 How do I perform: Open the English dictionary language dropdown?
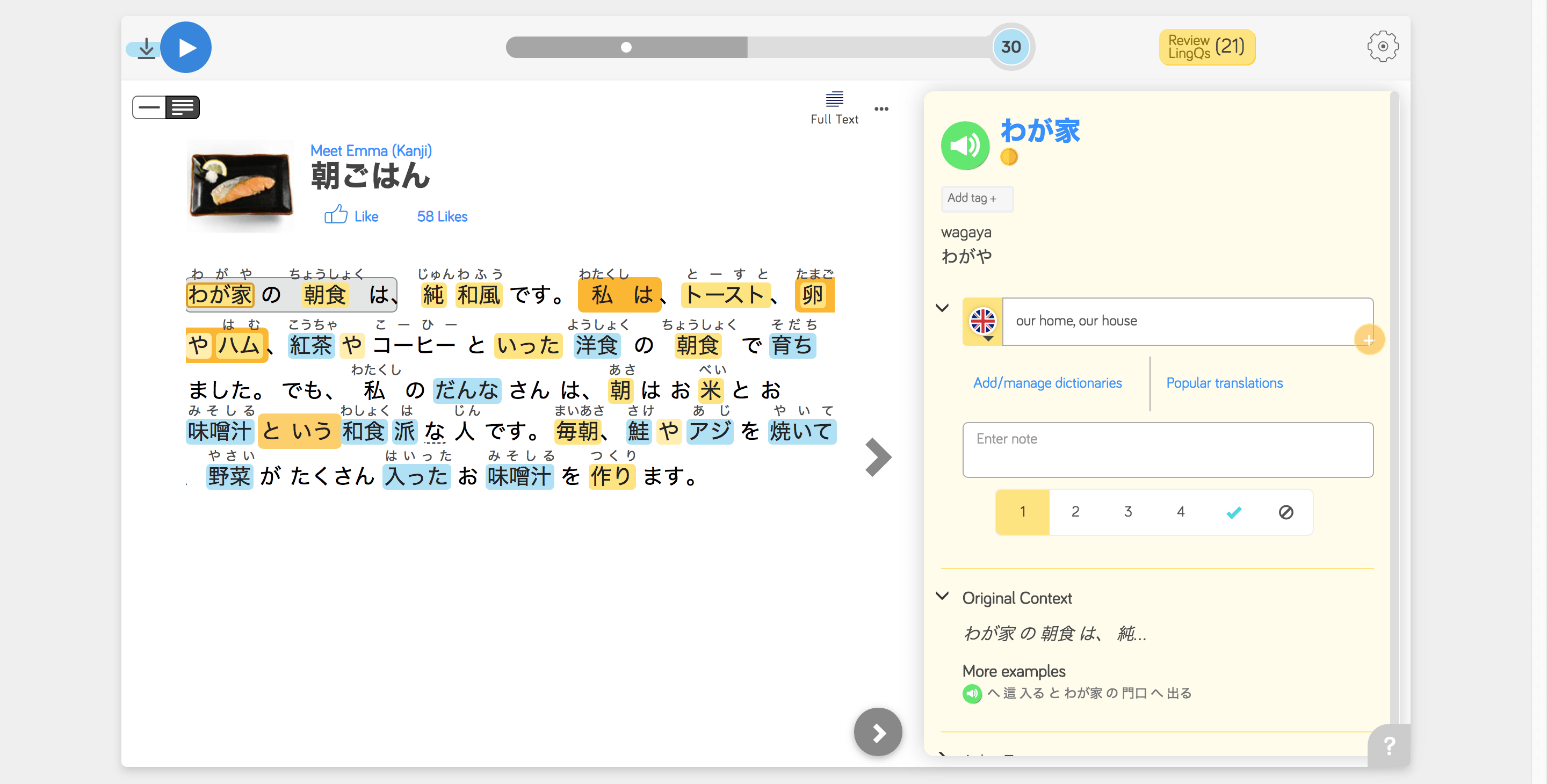[x=983, y=323]
